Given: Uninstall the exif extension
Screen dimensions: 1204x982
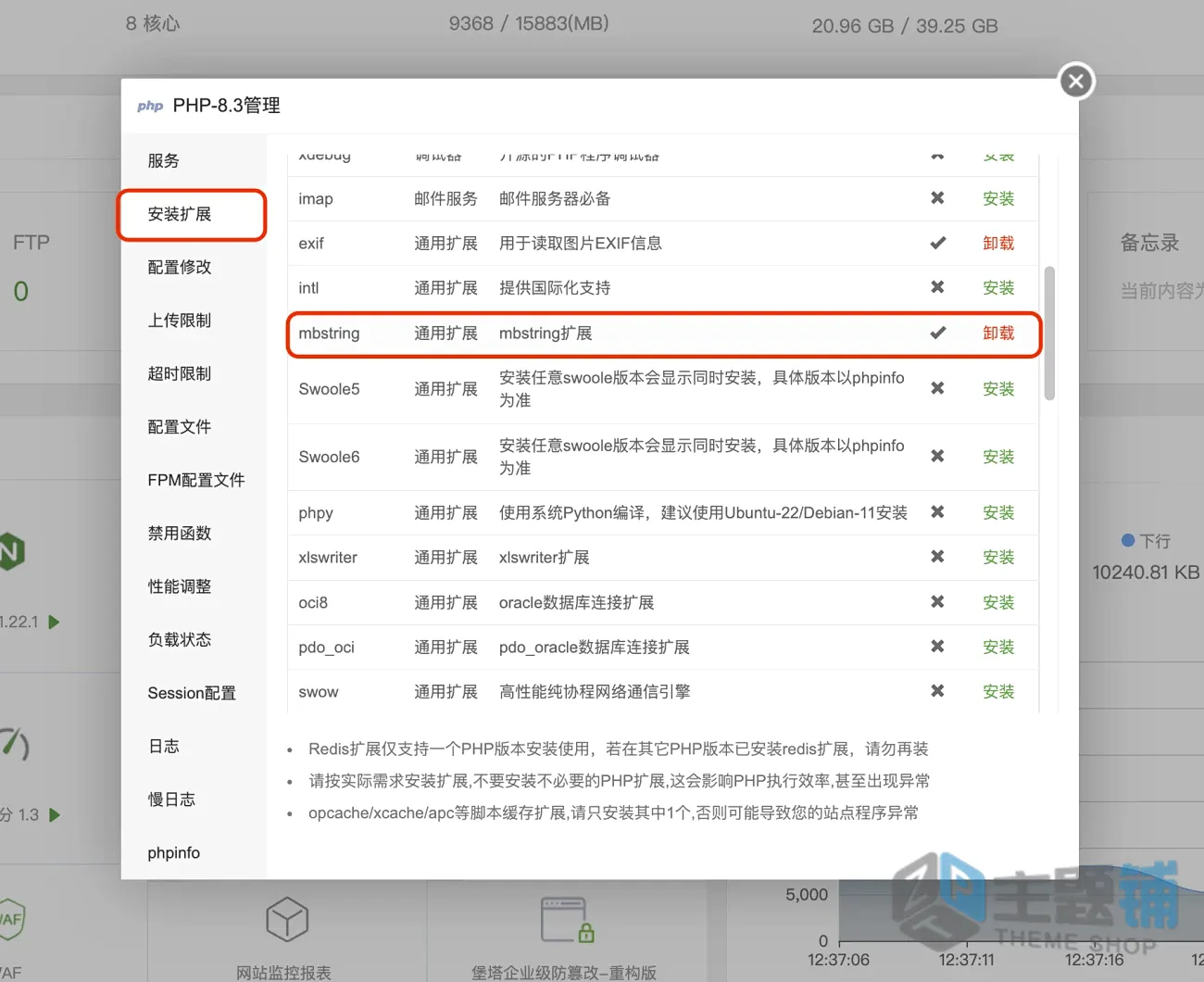Looking at the screenshot, I should (998, 243).
